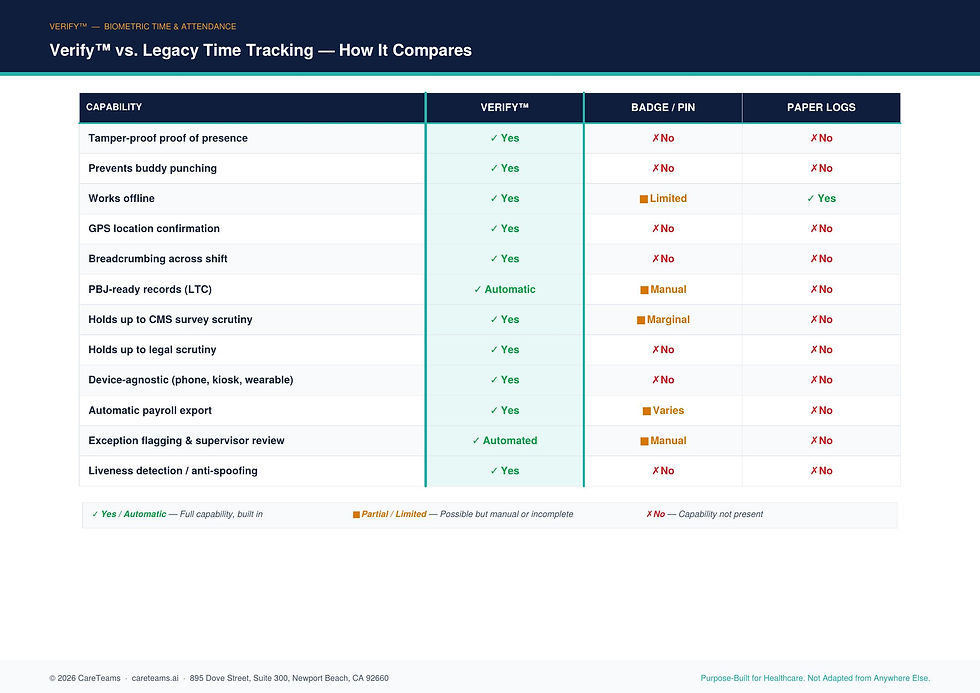Click legend entry 'Partial / Limited'

[462, 514]
